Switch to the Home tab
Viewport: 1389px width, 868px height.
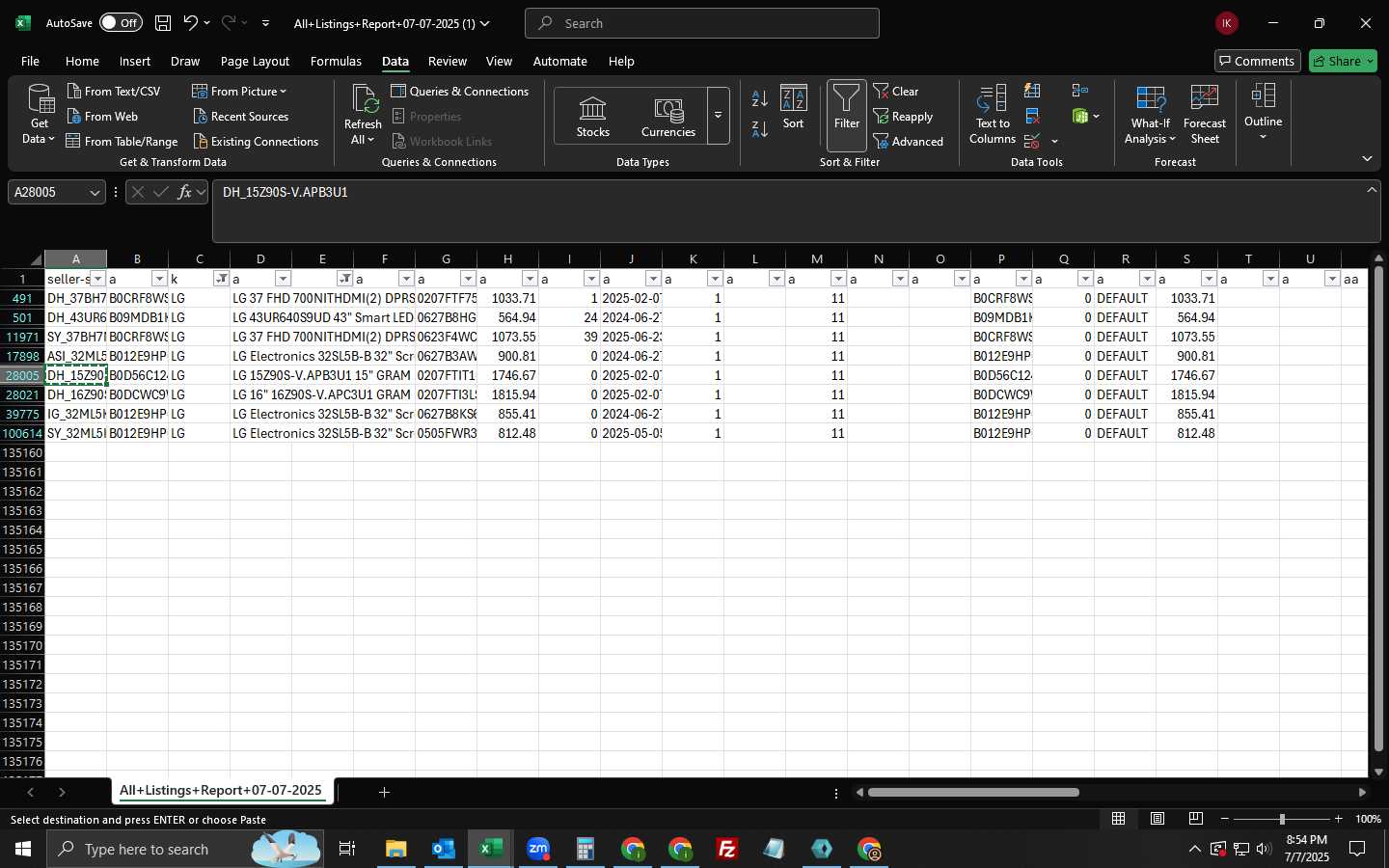[82, 61]
